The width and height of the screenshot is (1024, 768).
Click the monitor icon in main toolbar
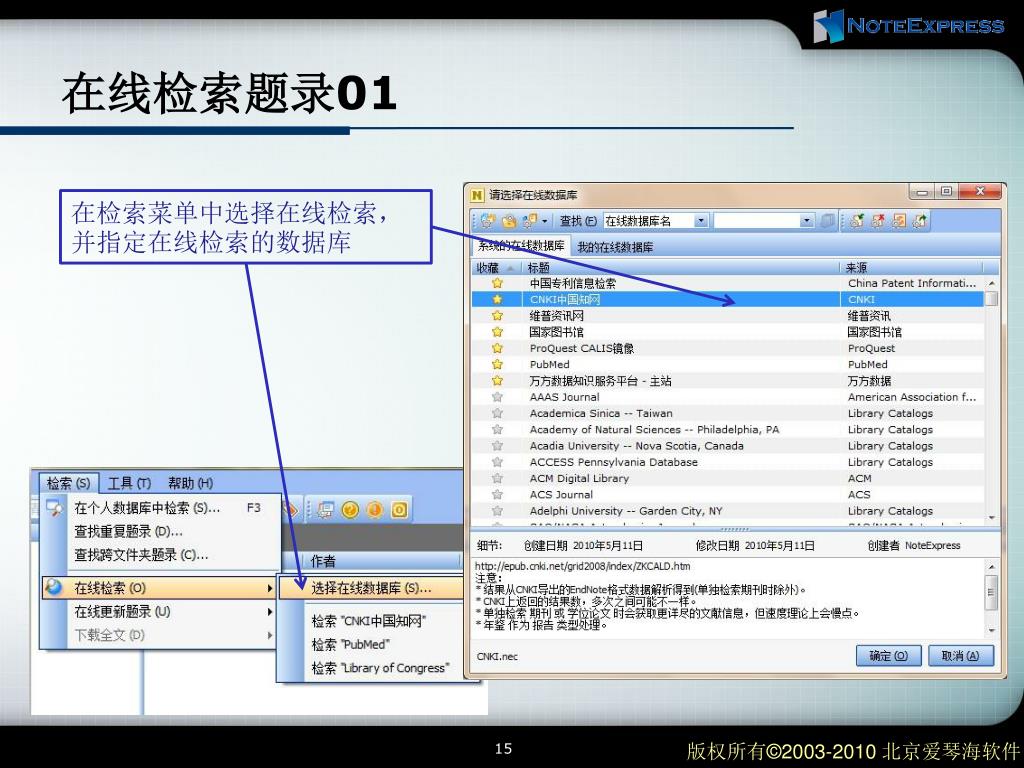click(325, 509)
